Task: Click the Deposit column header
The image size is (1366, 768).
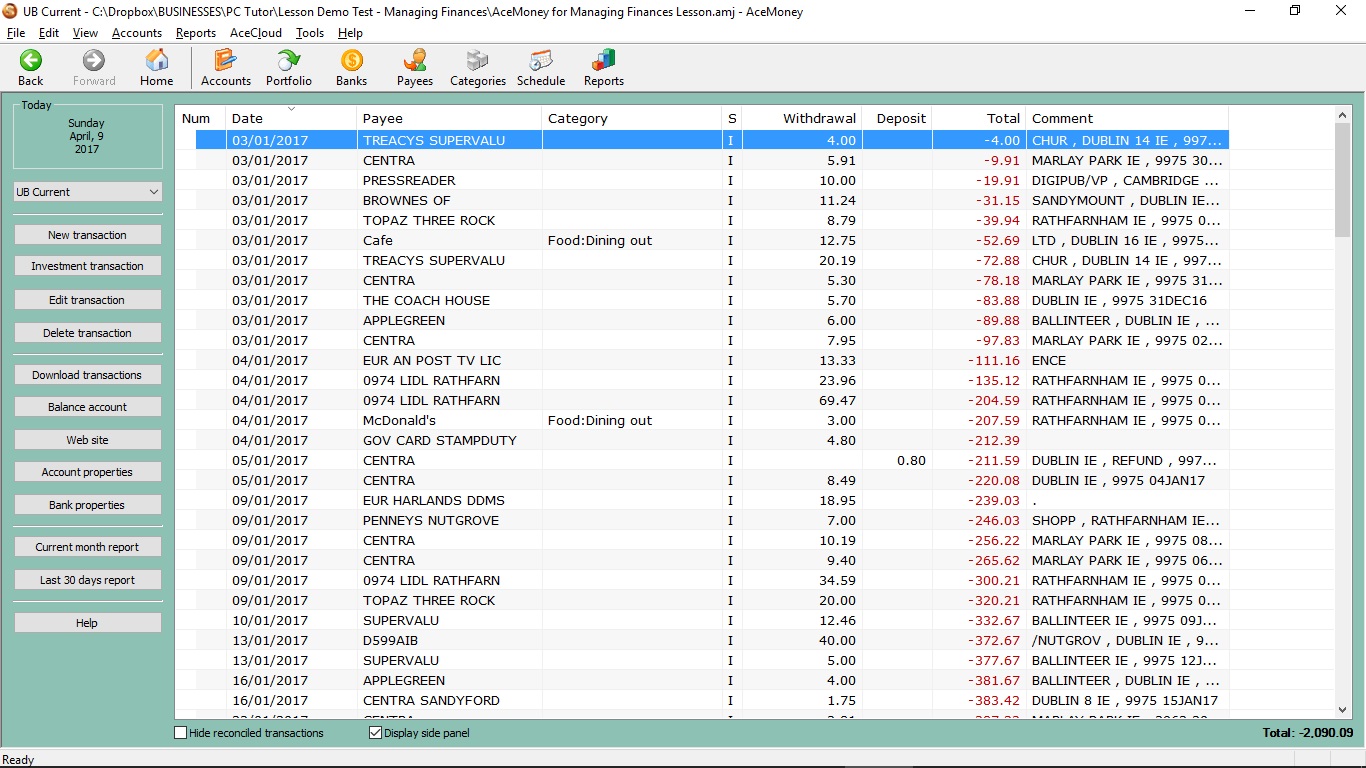Action: tap(897, 118)
